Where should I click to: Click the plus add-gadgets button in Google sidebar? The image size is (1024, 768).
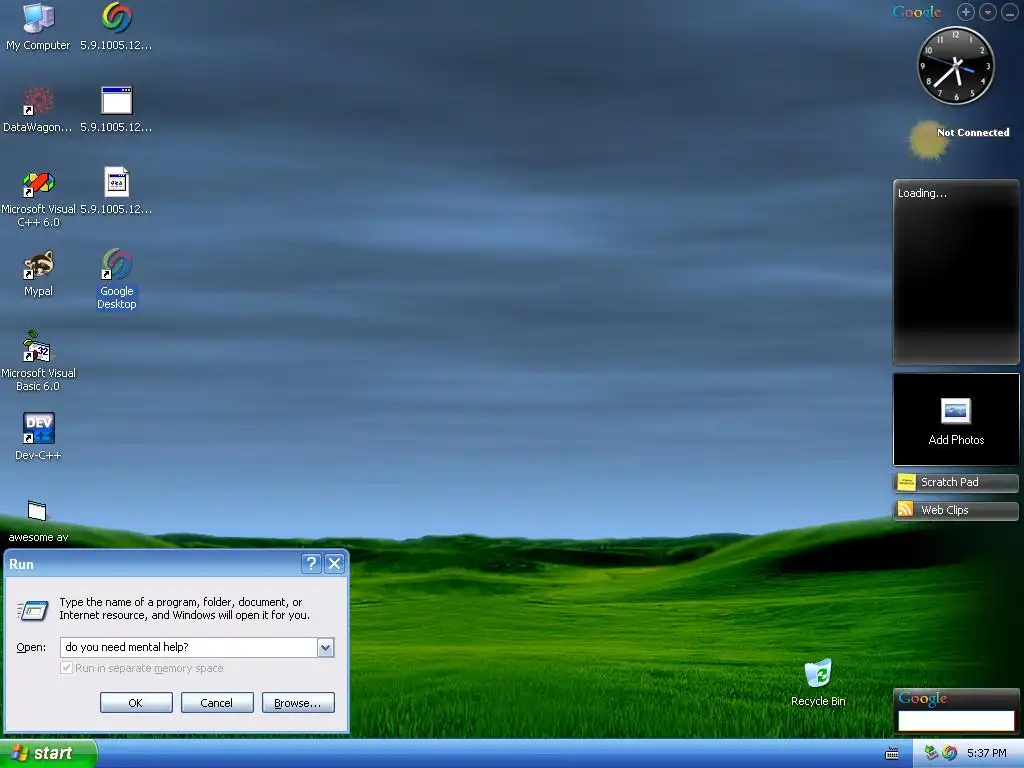[x=965, y=12]
